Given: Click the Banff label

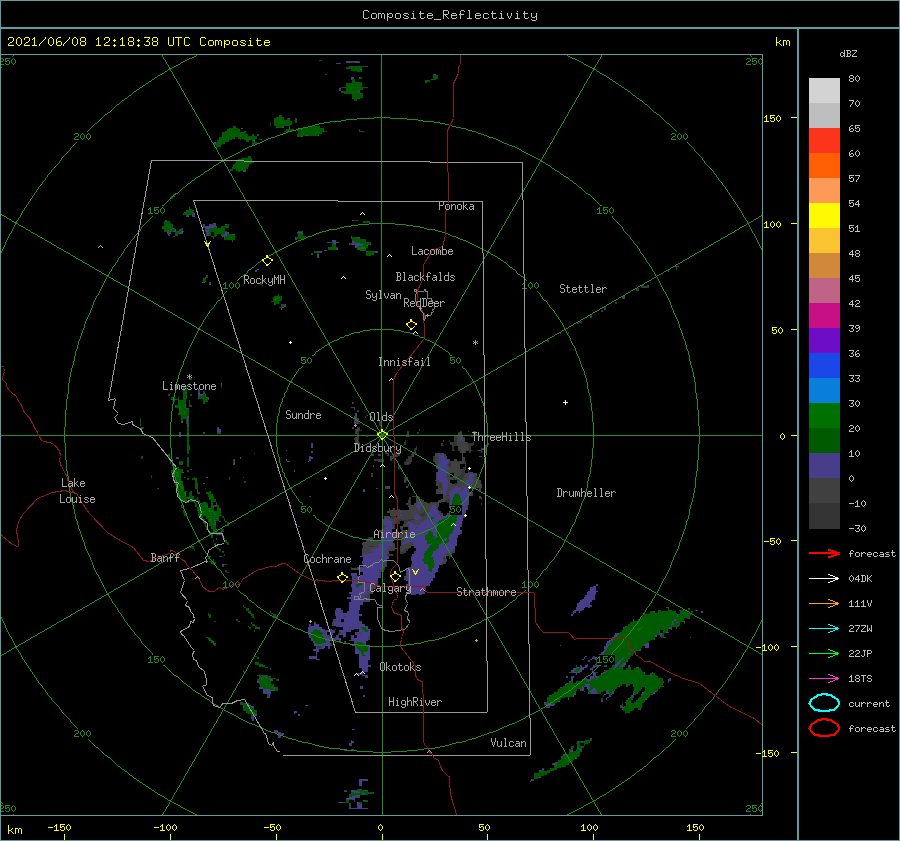Looking at the screenshot, I should (x=165, y=557).
